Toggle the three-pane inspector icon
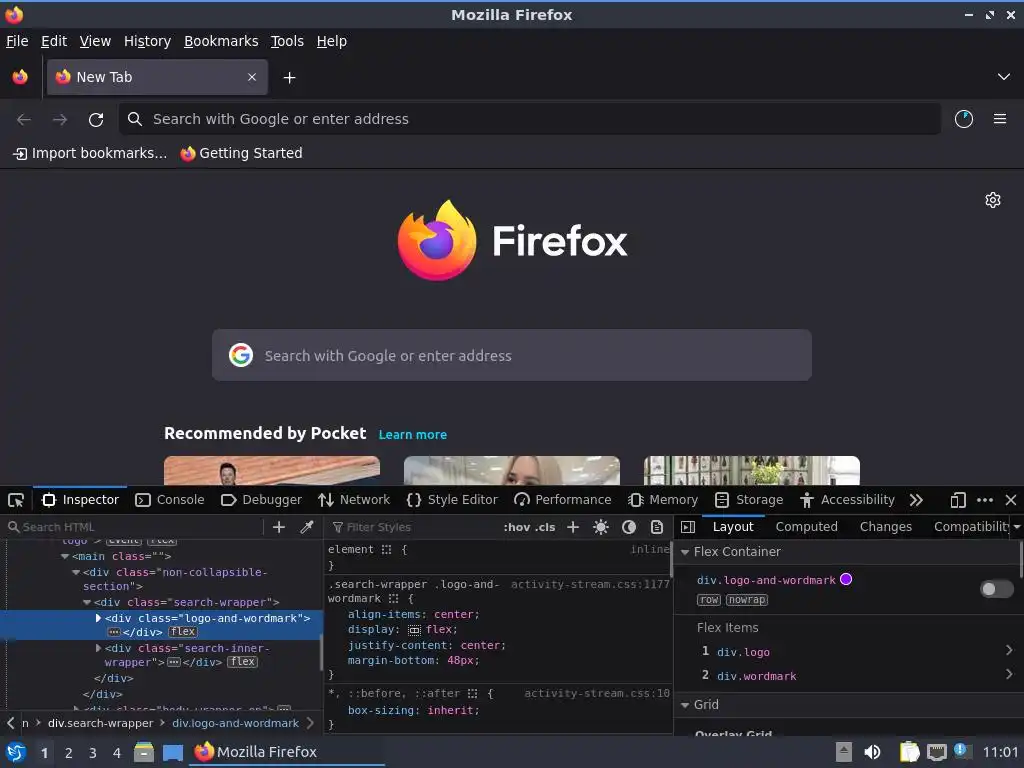The height and width of the screenshot is (768, 1024). click(688, 527)
